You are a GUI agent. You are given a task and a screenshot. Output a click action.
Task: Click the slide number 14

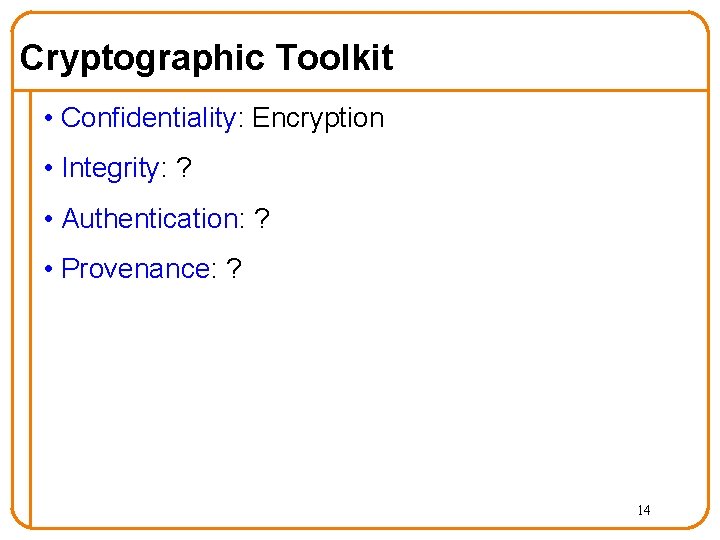tap(644, 510)
